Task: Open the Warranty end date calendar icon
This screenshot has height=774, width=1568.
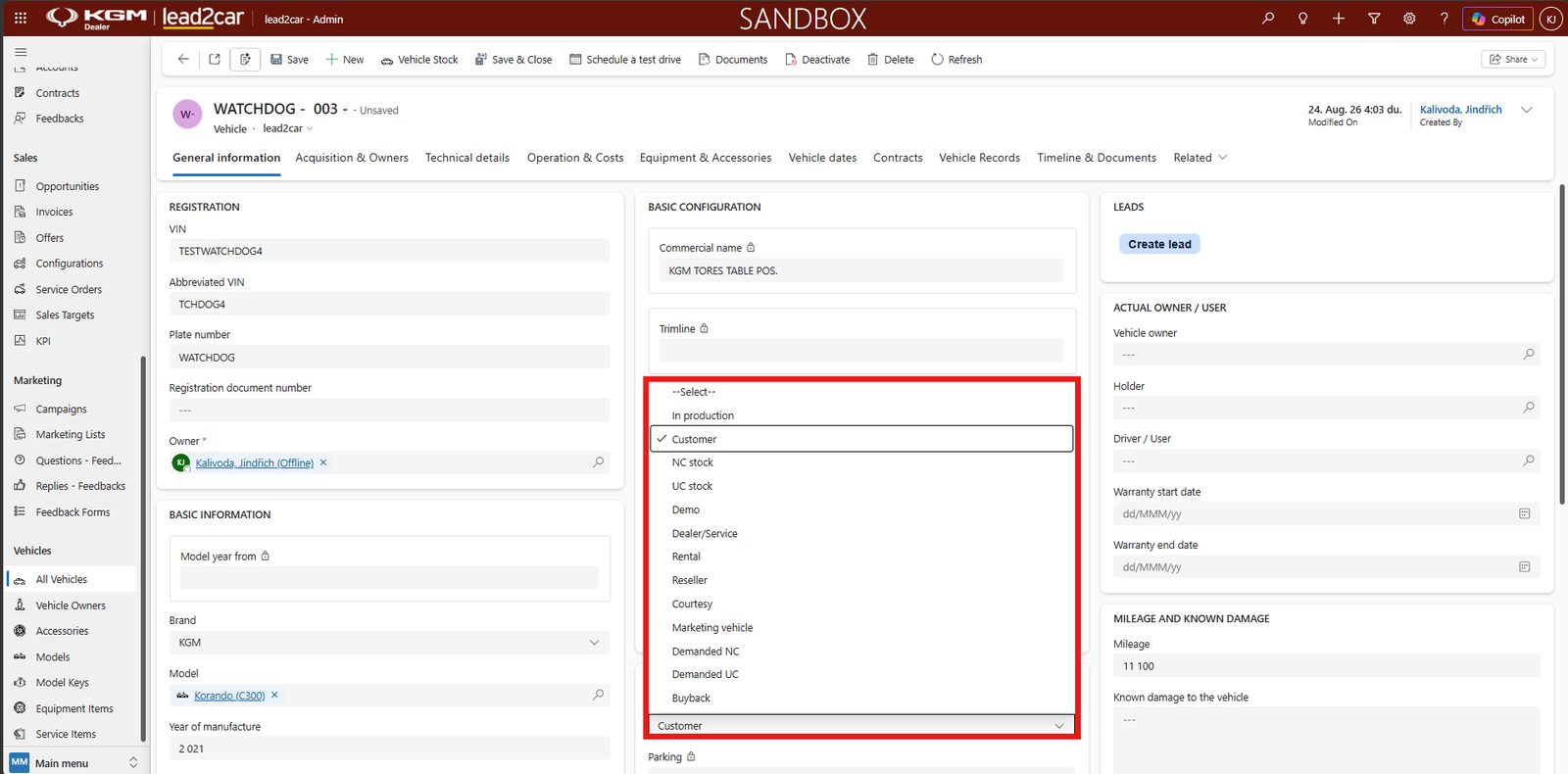Action: point(1525,566)
